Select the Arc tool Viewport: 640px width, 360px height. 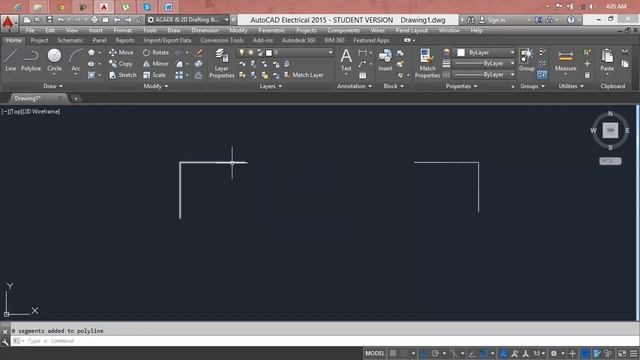tap(76, 60)
